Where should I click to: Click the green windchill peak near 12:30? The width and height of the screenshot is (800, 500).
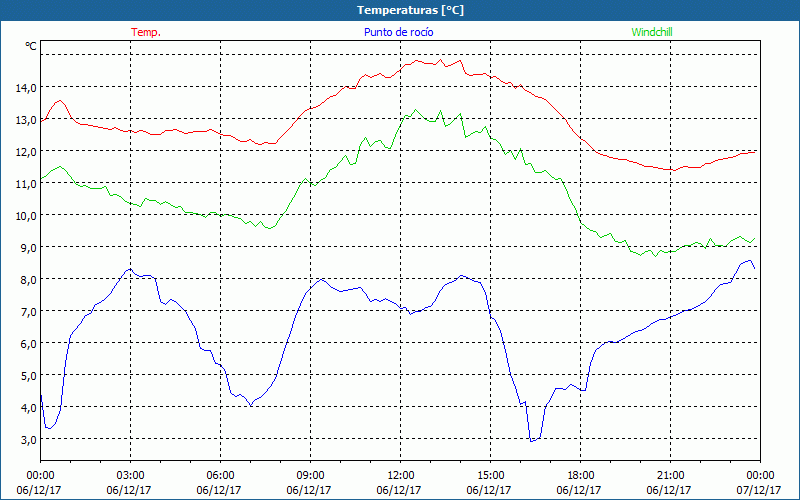415,110
